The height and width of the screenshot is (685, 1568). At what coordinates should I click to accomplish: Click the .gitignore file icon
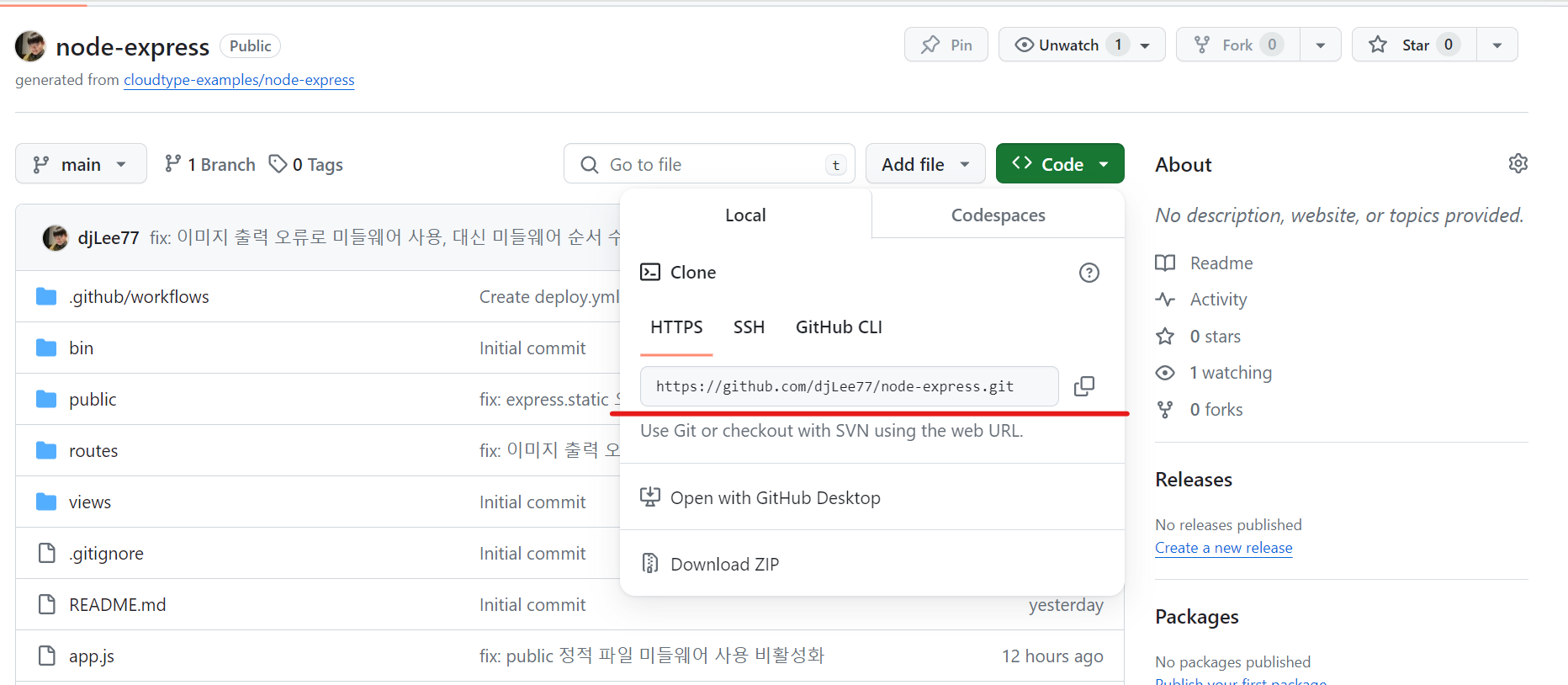(47, 553)
